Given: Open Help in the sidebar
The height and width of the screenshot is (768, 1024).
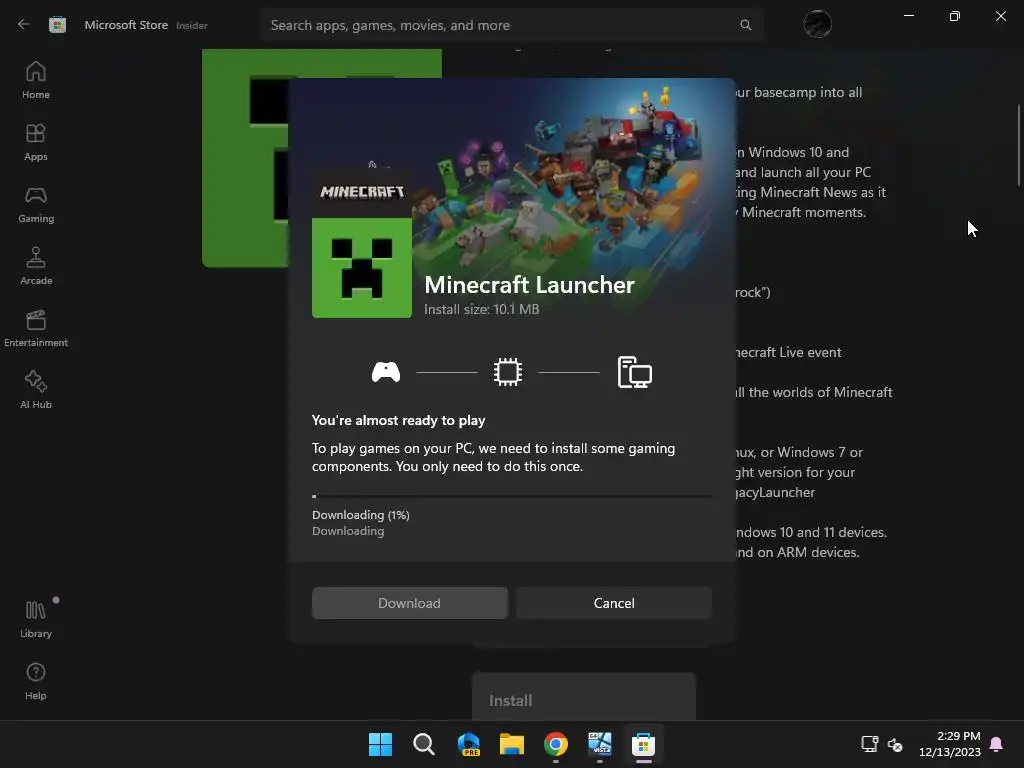Looking at the screenshot, I should pos(36,681).
